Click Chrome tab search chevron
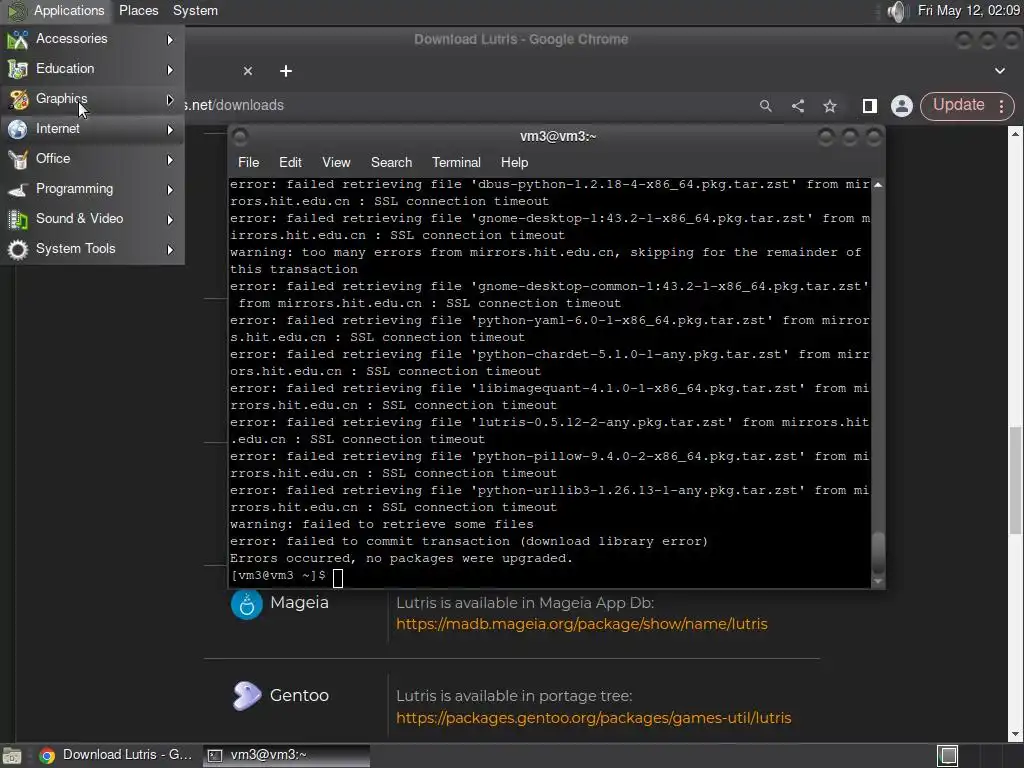The height and width of the screenshot is (768, 1024). 1000,71
